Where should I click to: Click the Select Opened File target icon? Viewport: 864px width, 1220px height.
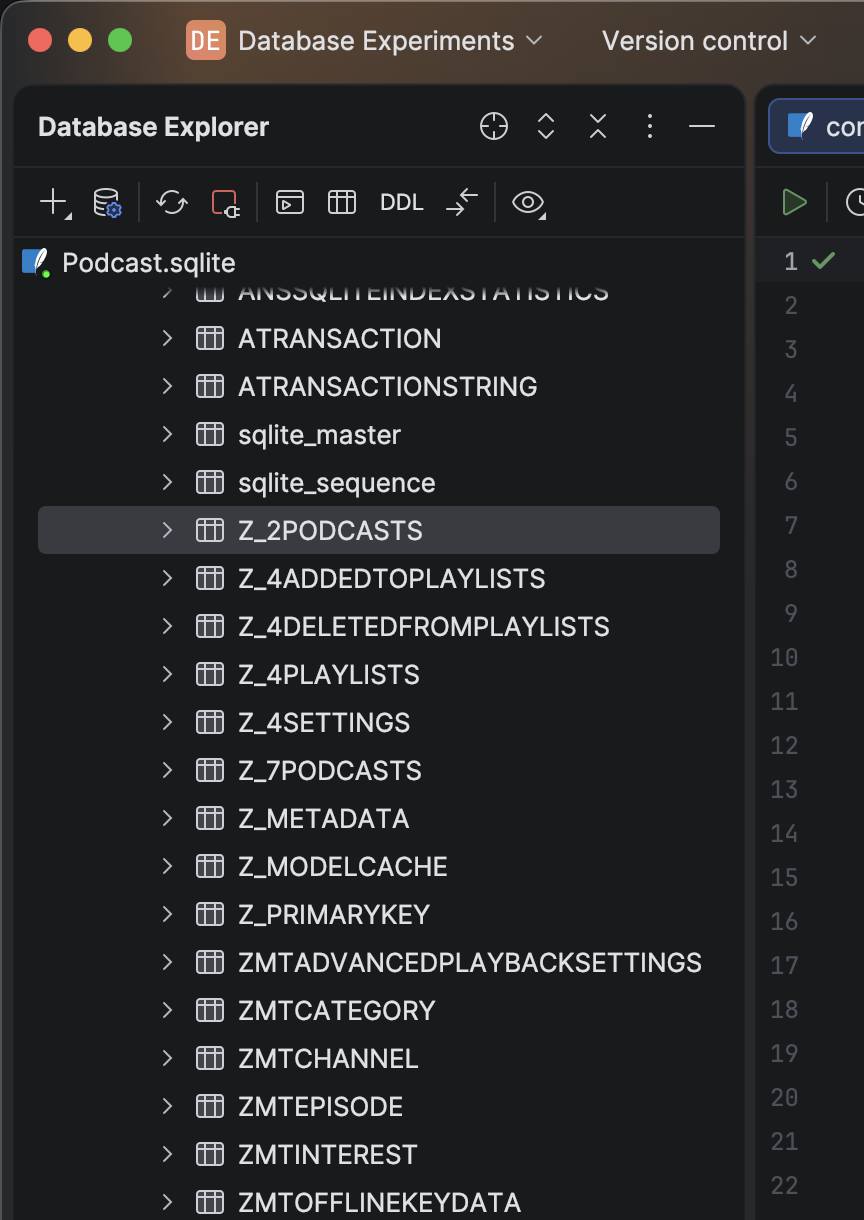coord(494,126)
